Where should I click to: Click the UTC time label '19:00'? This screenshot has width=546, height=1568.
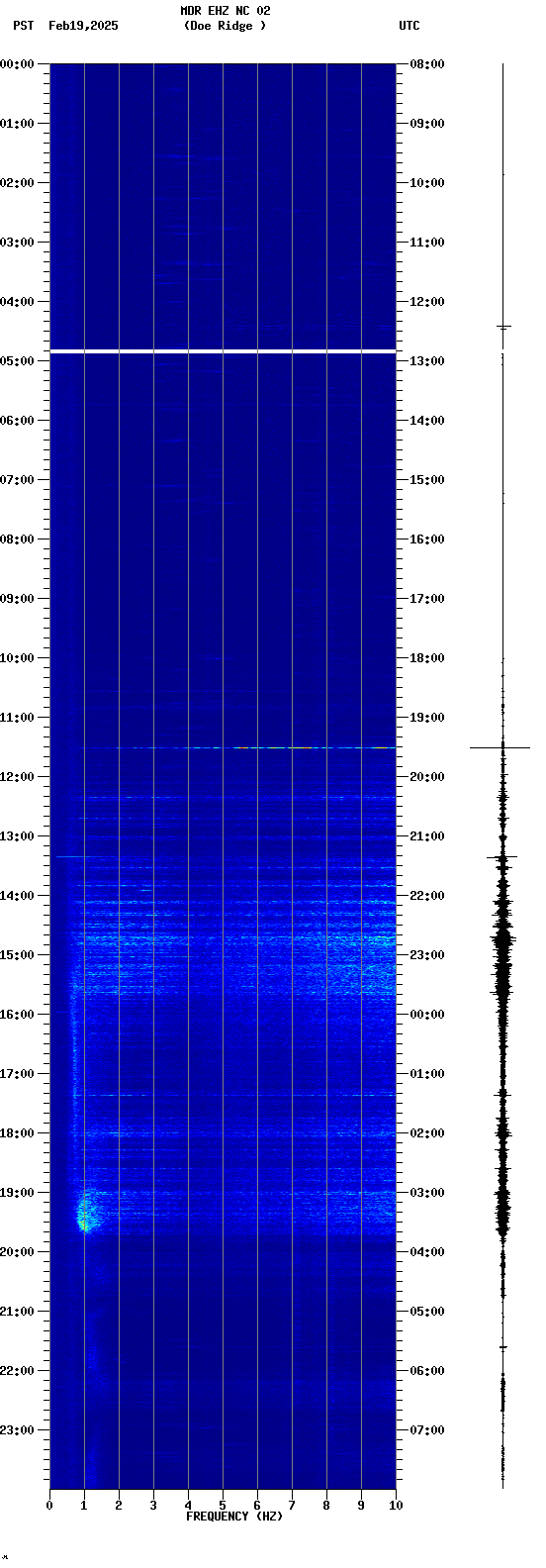coord(427,718)
